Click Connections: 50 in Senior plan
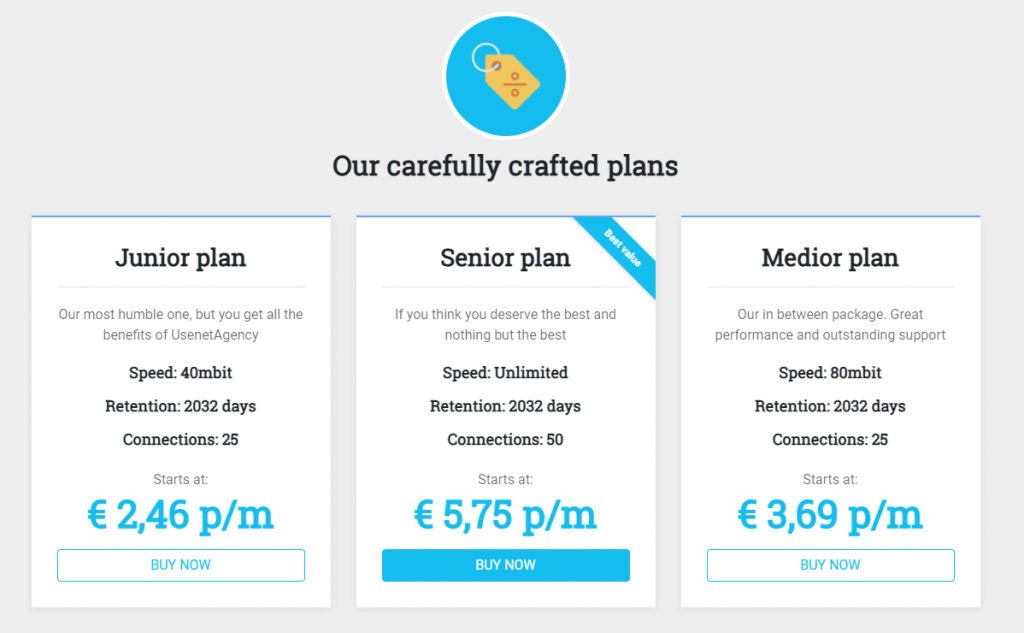Screen dimensions: 1024x633 pyautogui.click(x=505, y=440)
